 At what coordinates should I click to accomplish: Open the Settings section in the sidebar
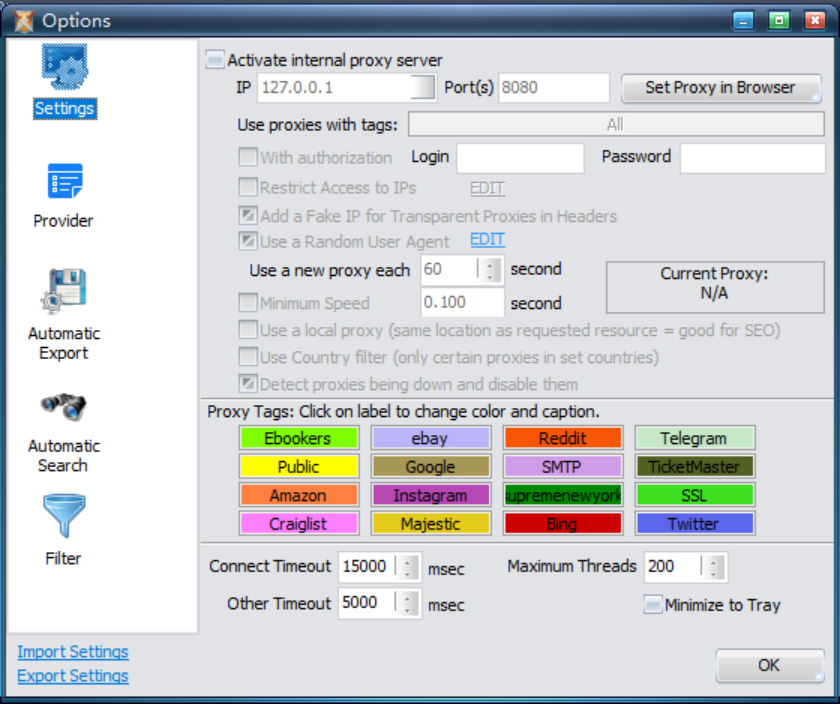pyautogui.click(x=65, y=81)
